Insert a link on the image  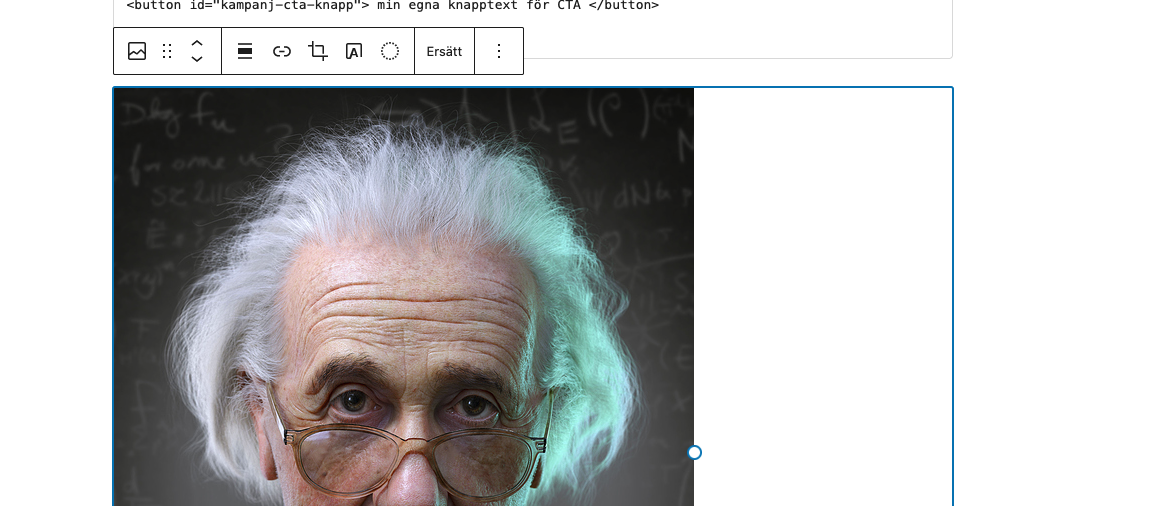(x=282, y=51)
